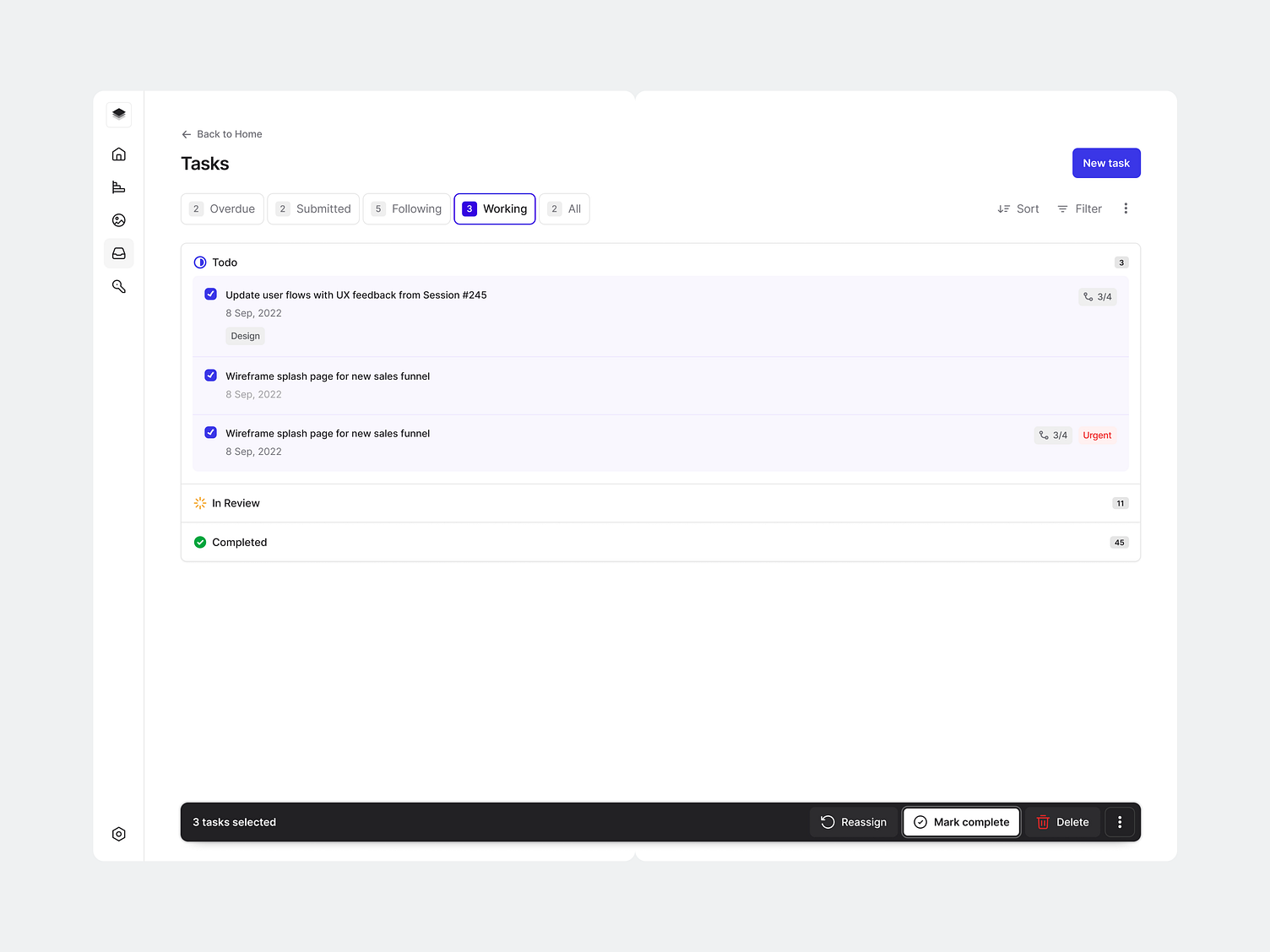Open the Filter options
The width and height of the screenshot is (1270, 952).
[1079, 208]
